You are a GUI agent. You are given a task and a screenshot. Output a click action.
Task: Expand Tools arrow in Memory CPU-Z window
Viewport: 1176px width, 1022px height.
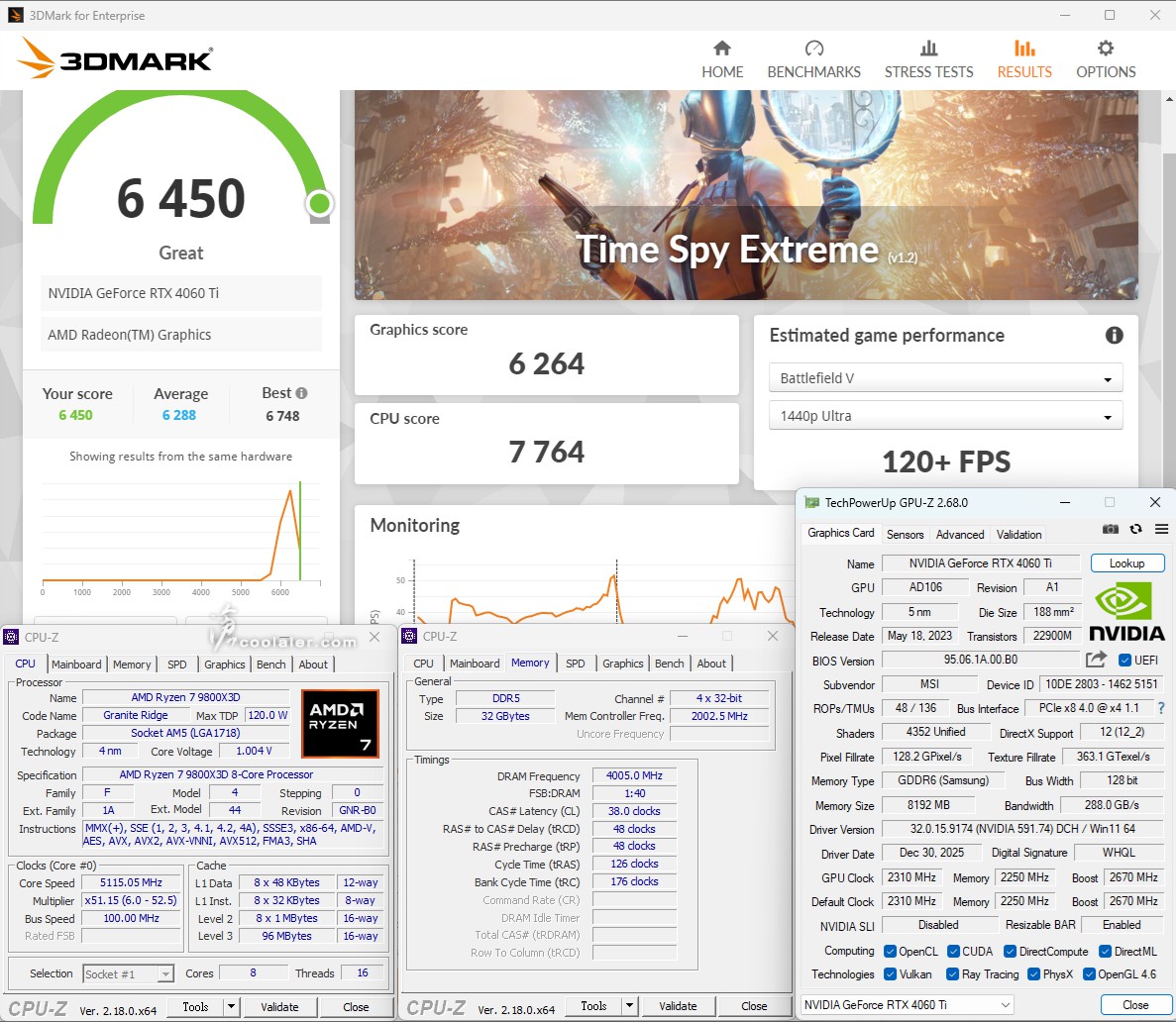[x=630, y=1006]
